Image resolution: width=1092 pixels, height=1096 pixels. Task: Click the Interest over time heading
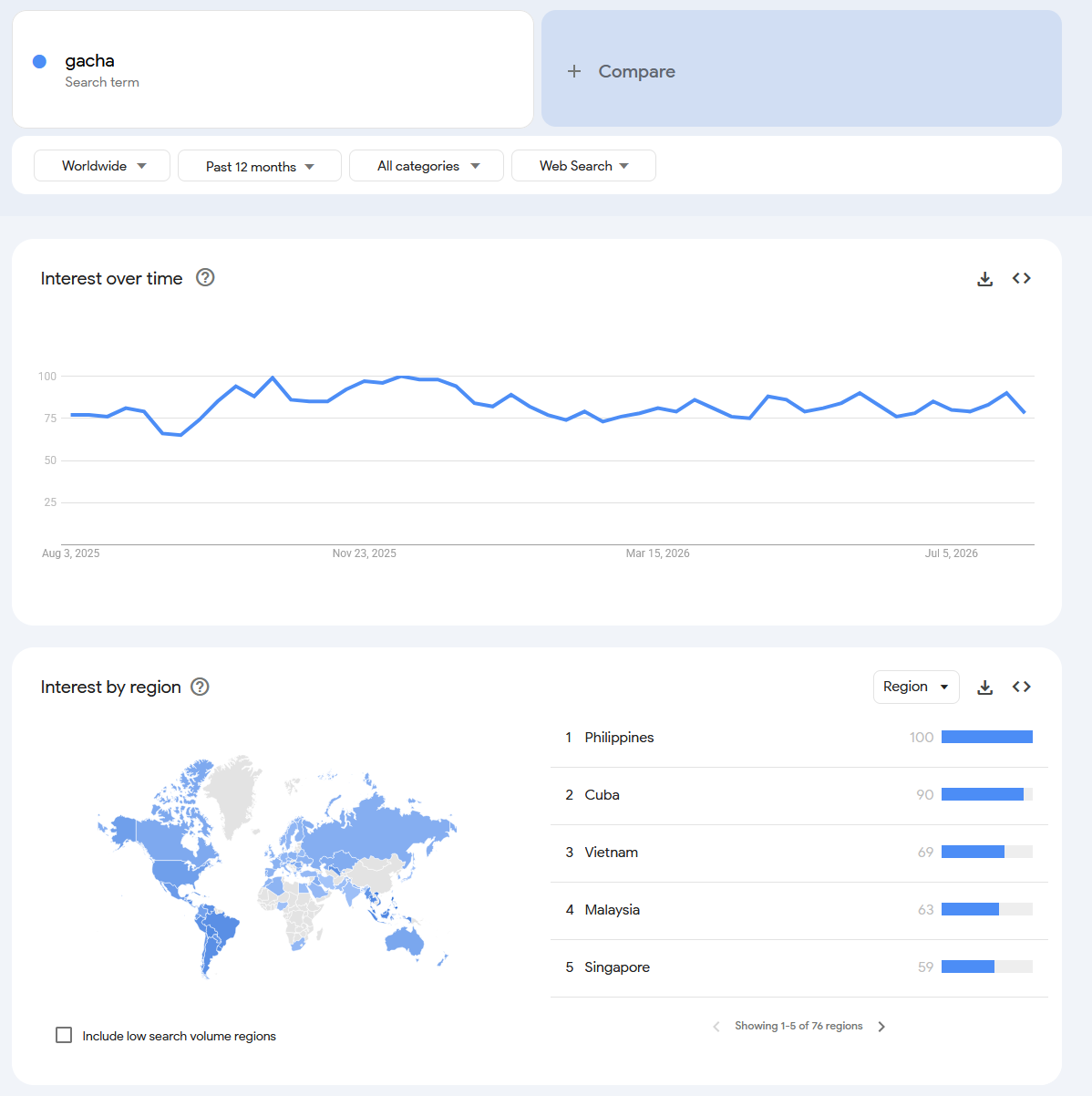pos(111,278)
